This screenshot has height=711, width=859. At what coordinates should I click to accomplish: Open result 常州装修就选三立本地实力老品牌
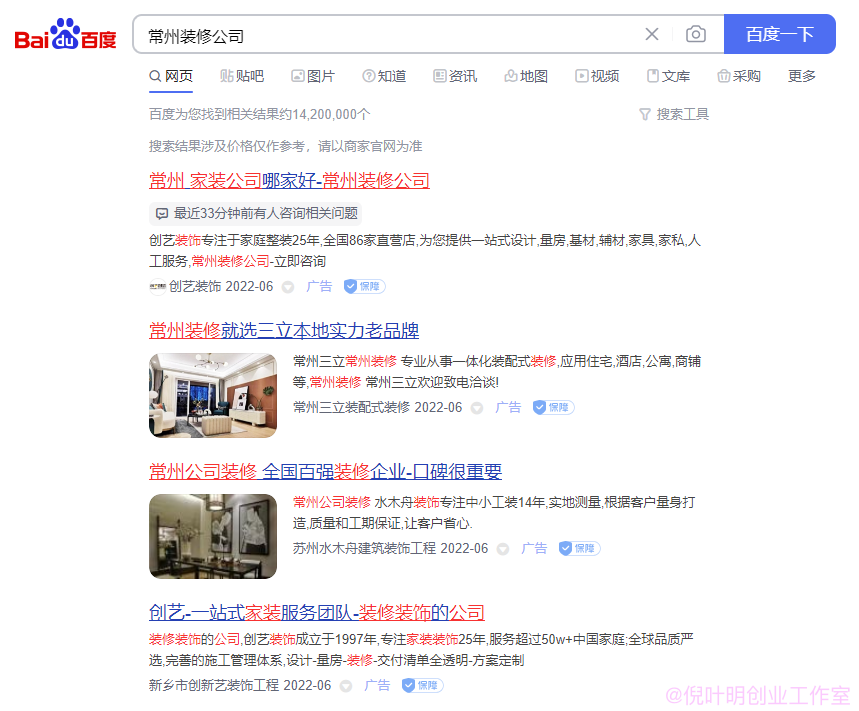click(284, 330)
